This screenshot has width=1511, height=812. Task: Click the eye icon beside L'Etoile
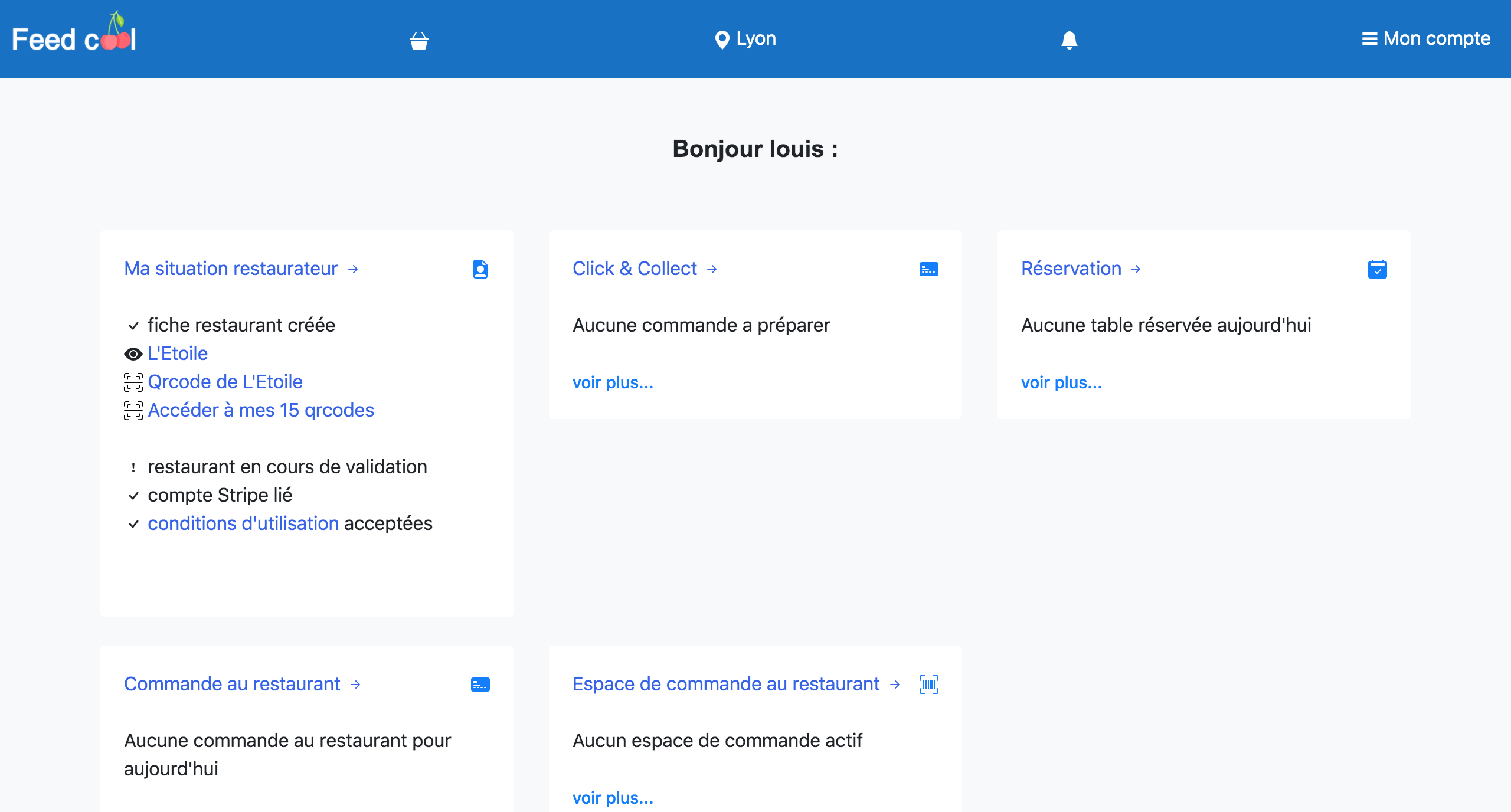coord(133,354)
